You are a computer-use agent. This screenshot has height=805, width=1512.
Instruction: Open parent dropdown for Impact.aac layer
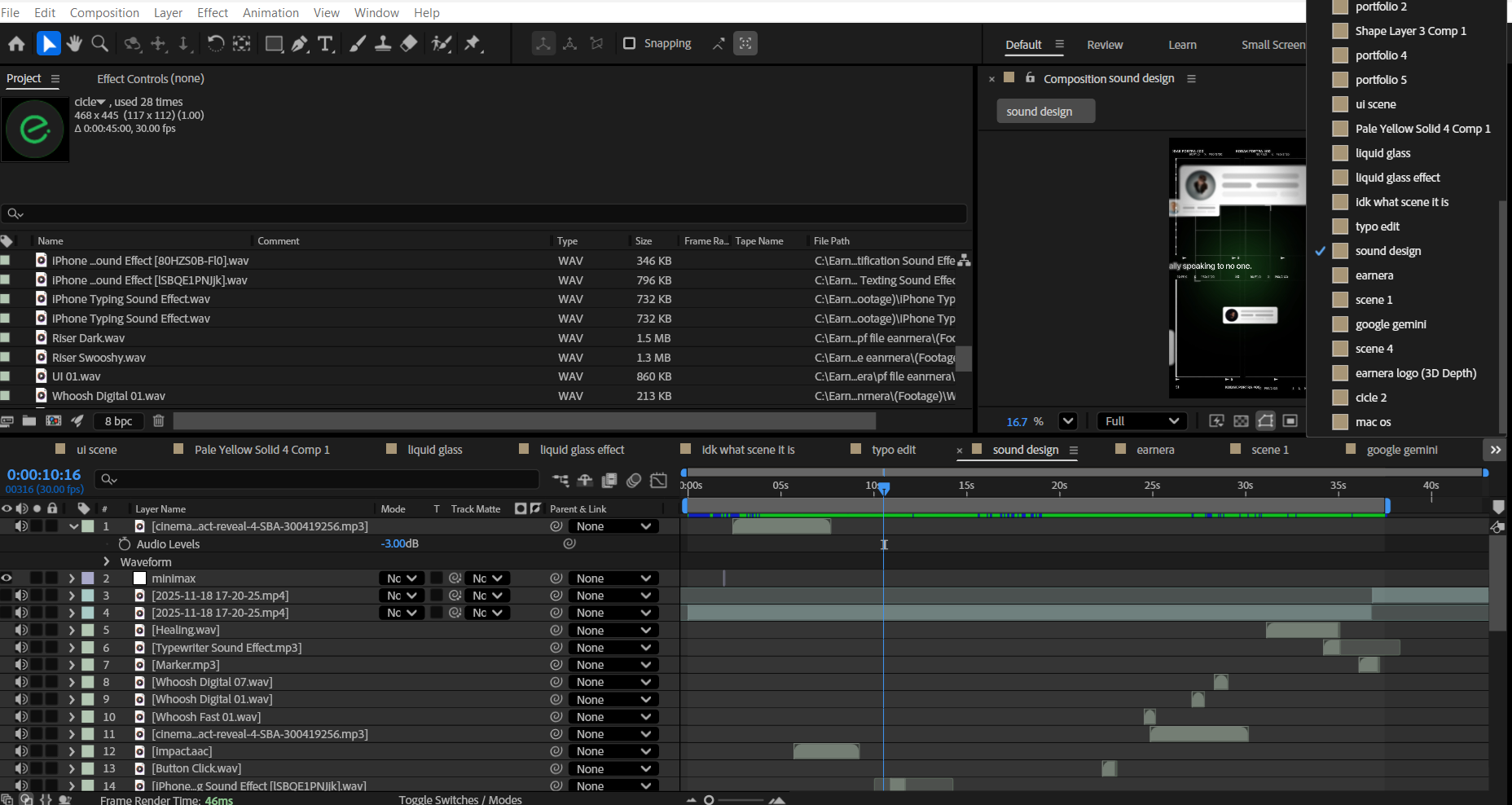(613, 751)
